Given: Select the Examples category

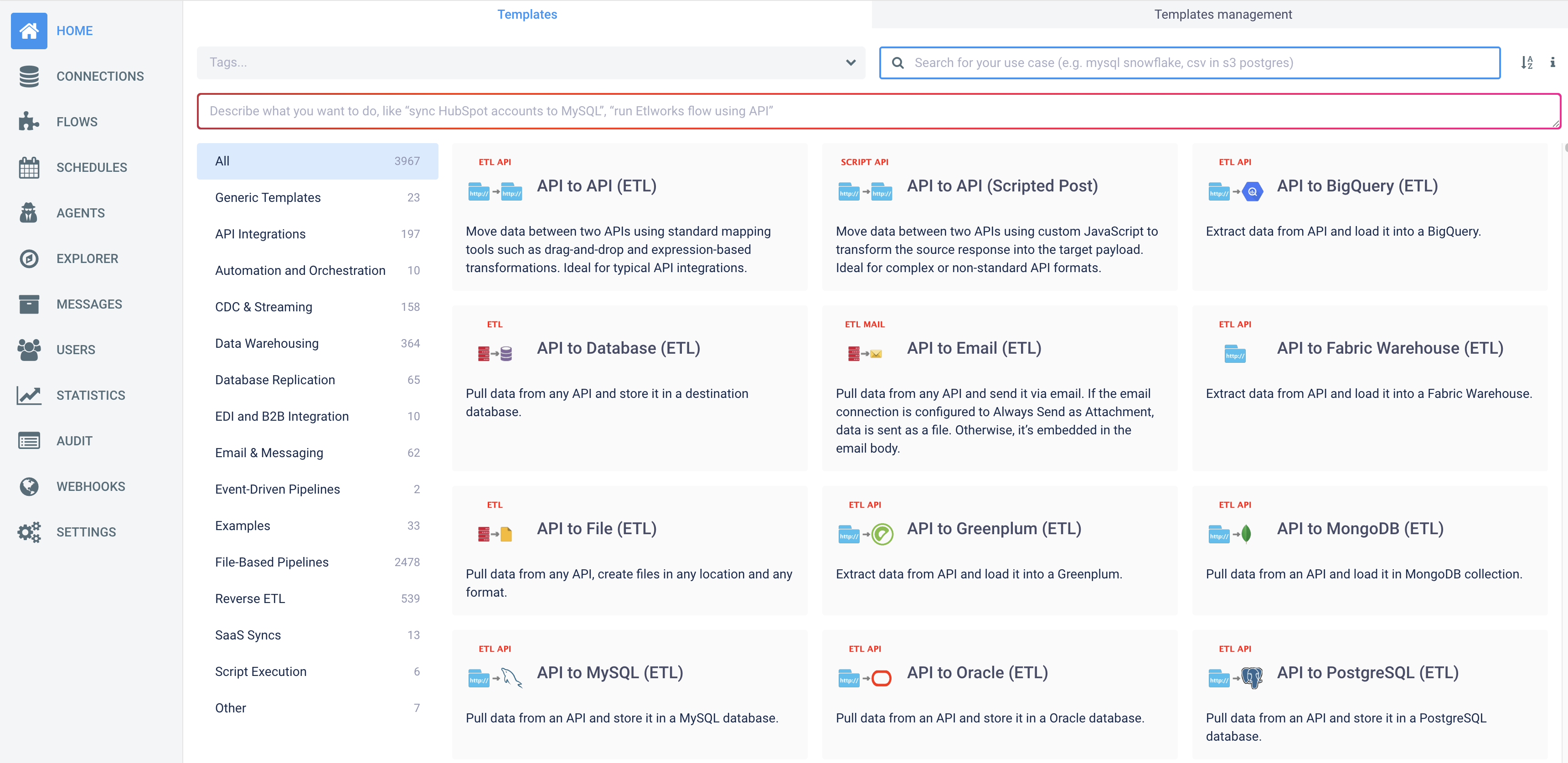Looking at the screenshot, I should (x=317, y=526).
